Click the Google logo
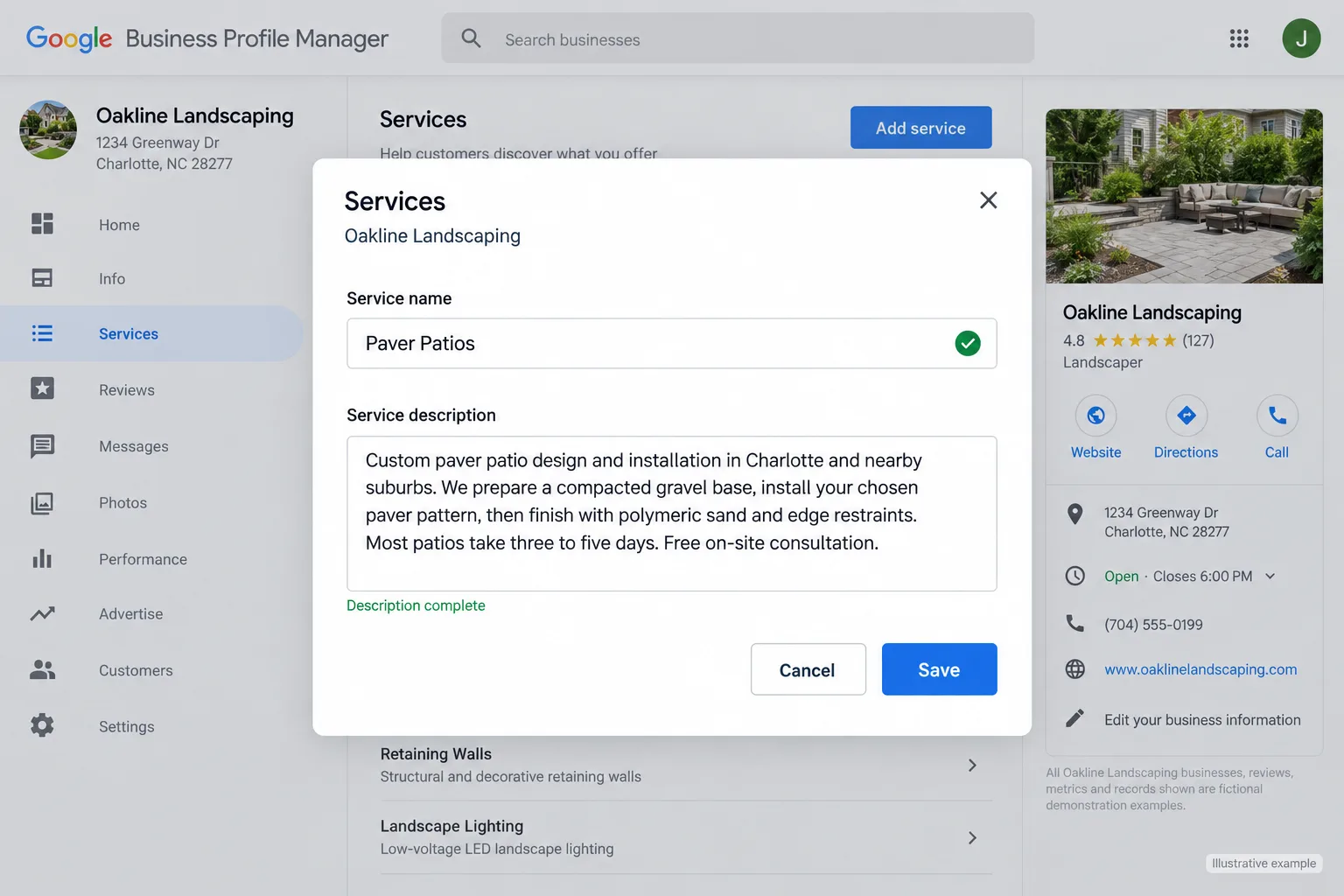Viewport: 1344px width, 896px height. tap(69, 38)
